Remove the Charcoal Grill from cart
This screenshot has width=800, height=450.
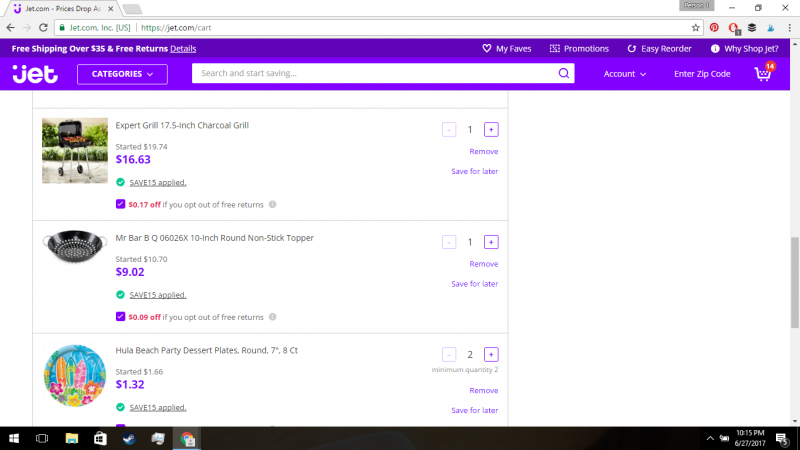(484, 152)
